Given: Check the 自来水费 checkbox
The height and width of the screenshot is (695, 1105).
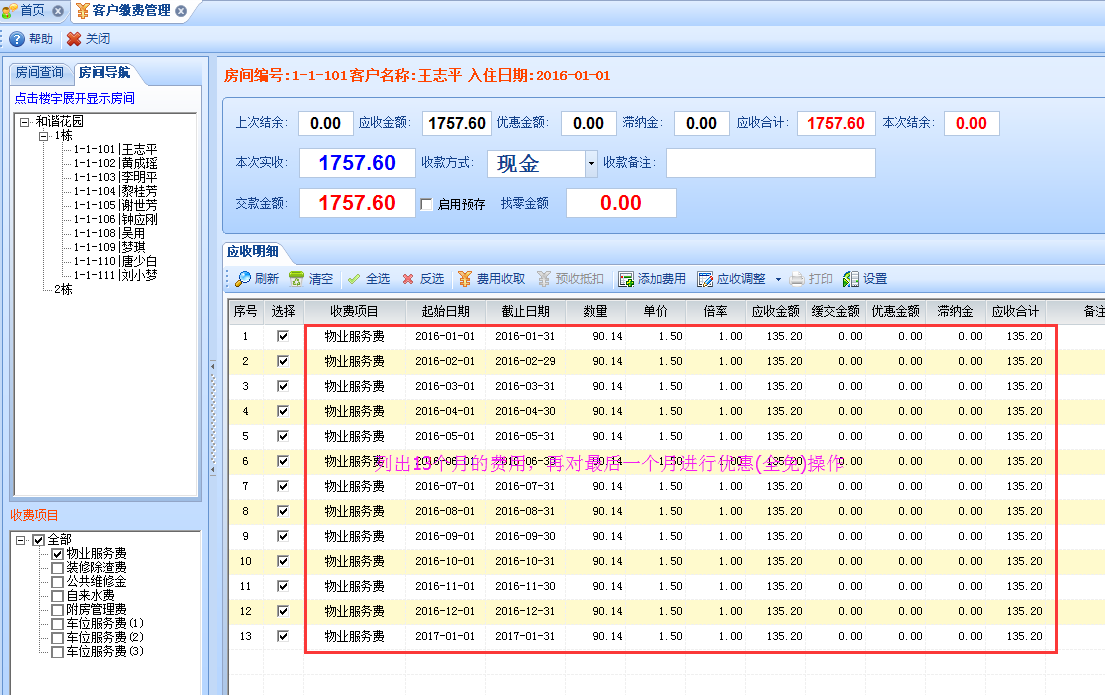Looking at the screenshot, I should [58, 596].
